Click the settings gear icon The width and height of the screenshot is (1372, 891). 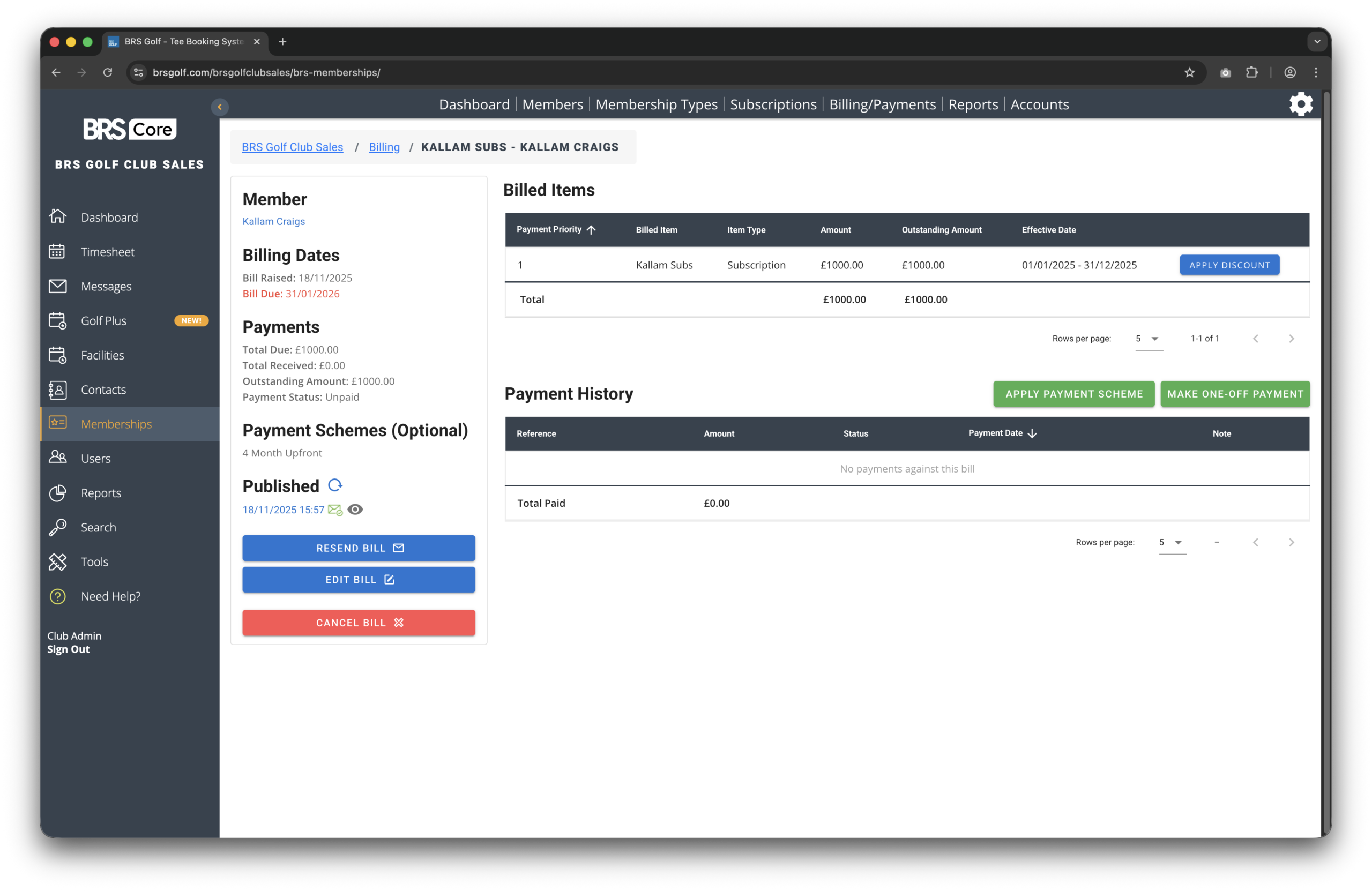1301,104
